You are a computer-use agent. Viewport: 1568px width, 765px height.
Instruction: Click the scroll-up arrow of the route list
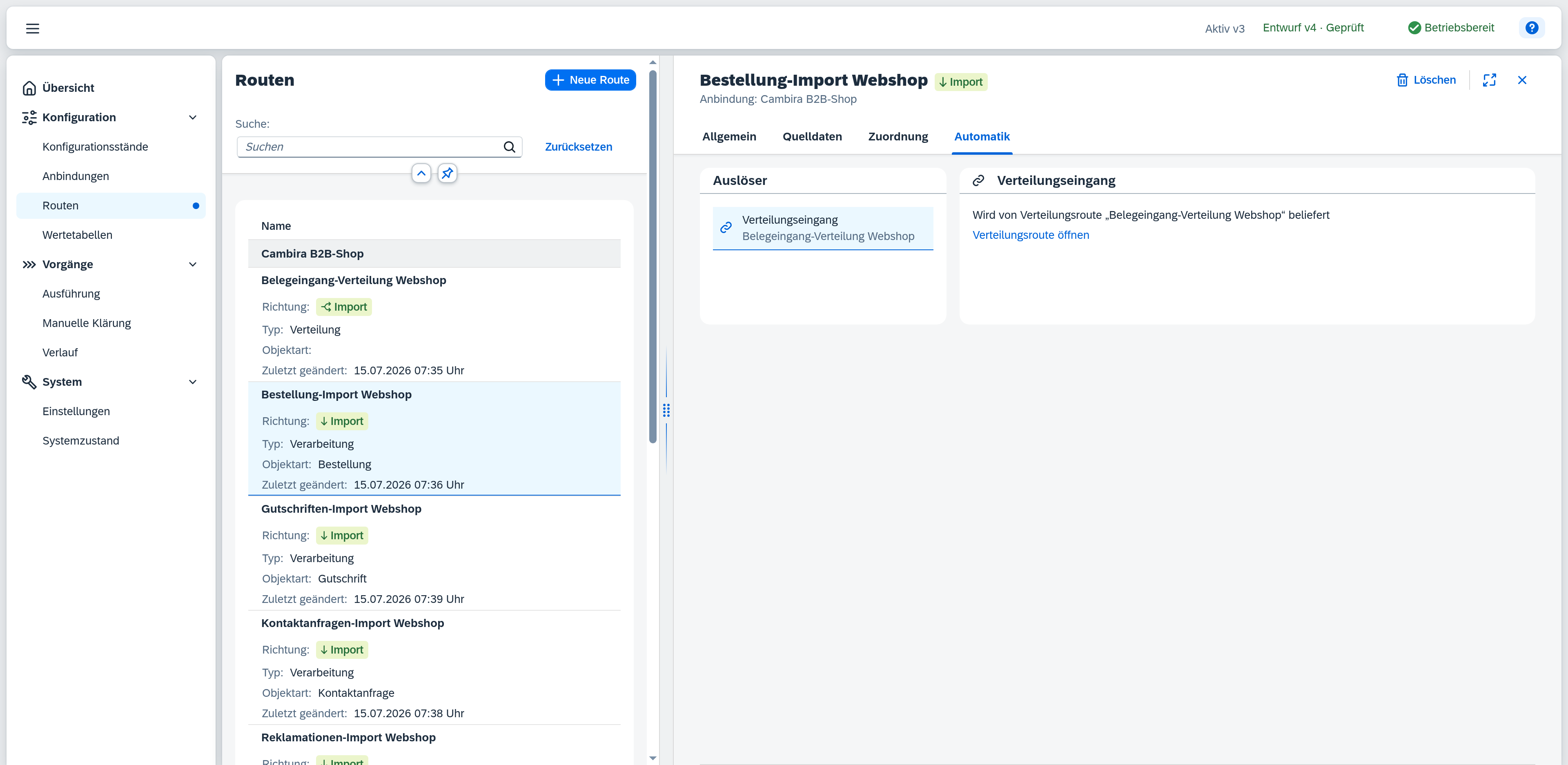tap(653, 63)
